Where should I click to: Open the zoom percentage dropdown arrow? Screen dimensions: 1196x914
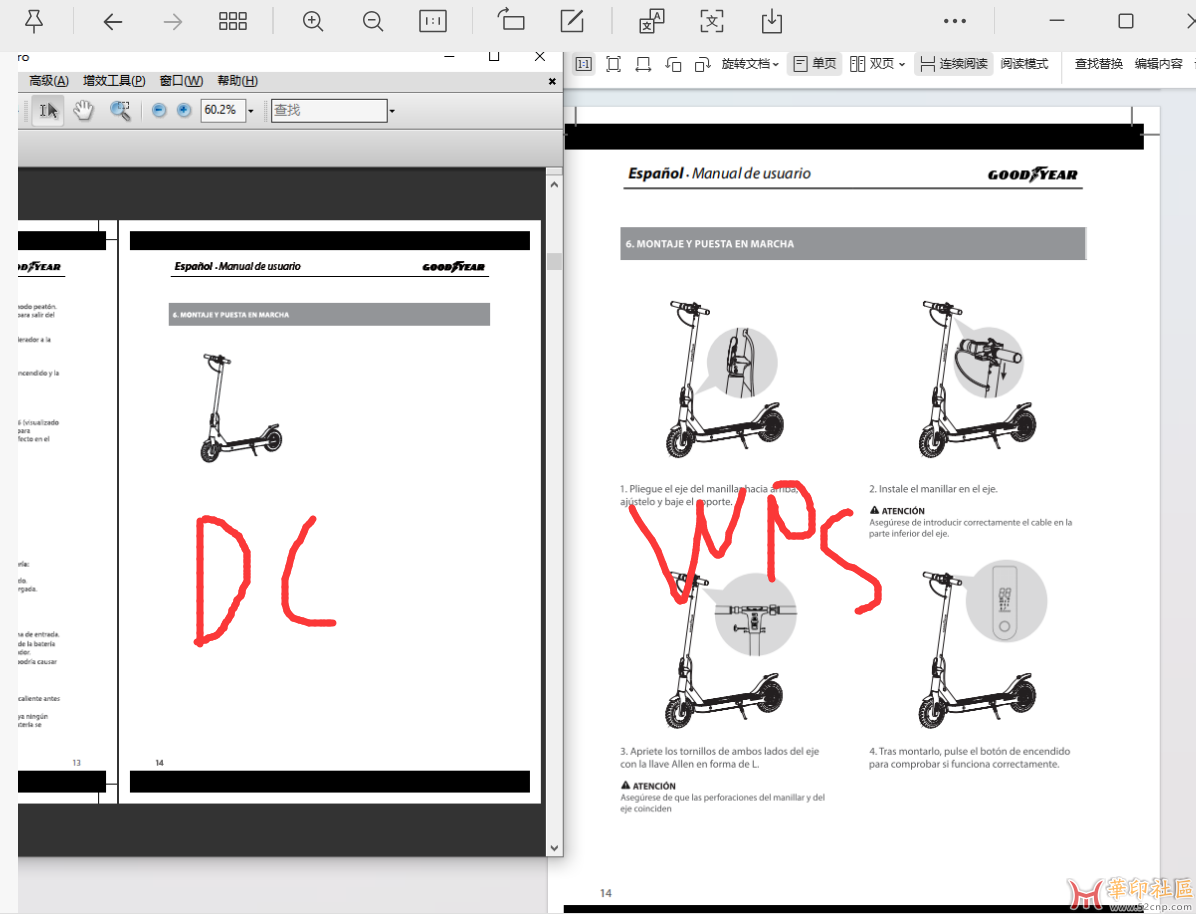coord(251,111)
